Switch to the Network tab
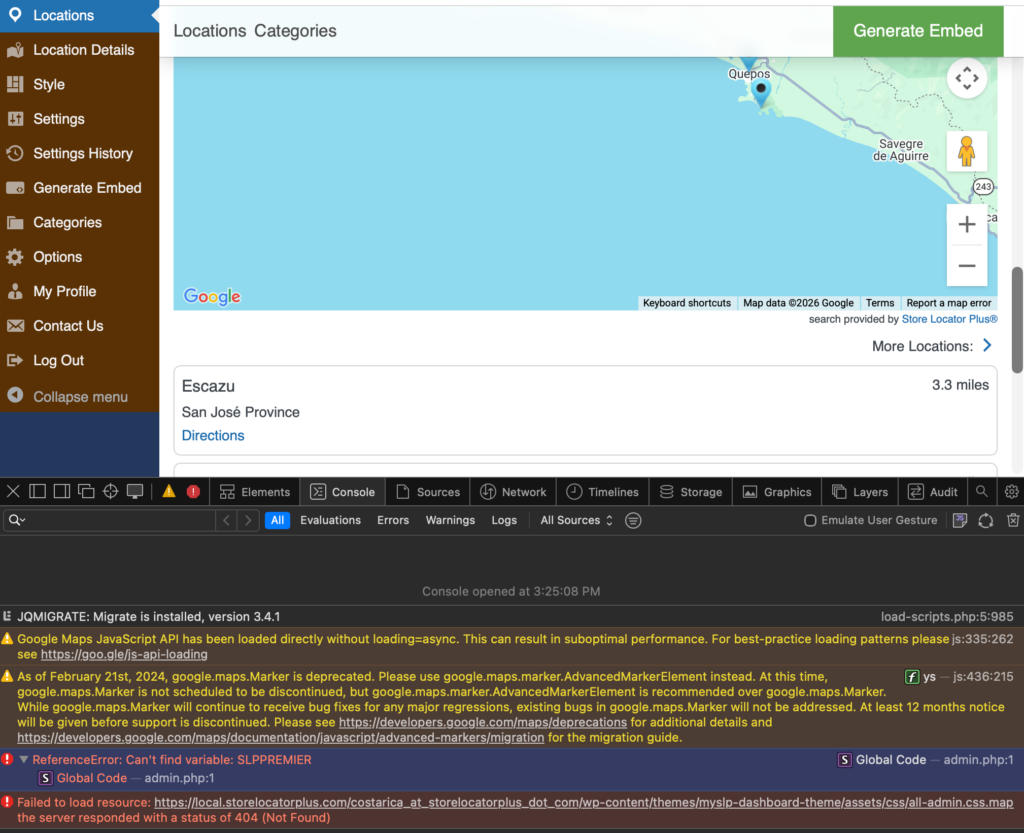This screenshot has height=833, width=1024. point(513,491)
